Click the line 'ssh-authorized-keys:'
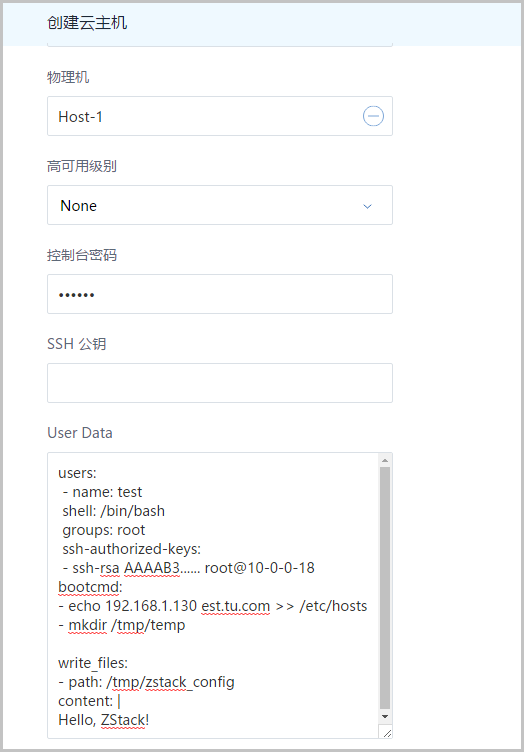The image size is (524, 752). click(131, 549)
